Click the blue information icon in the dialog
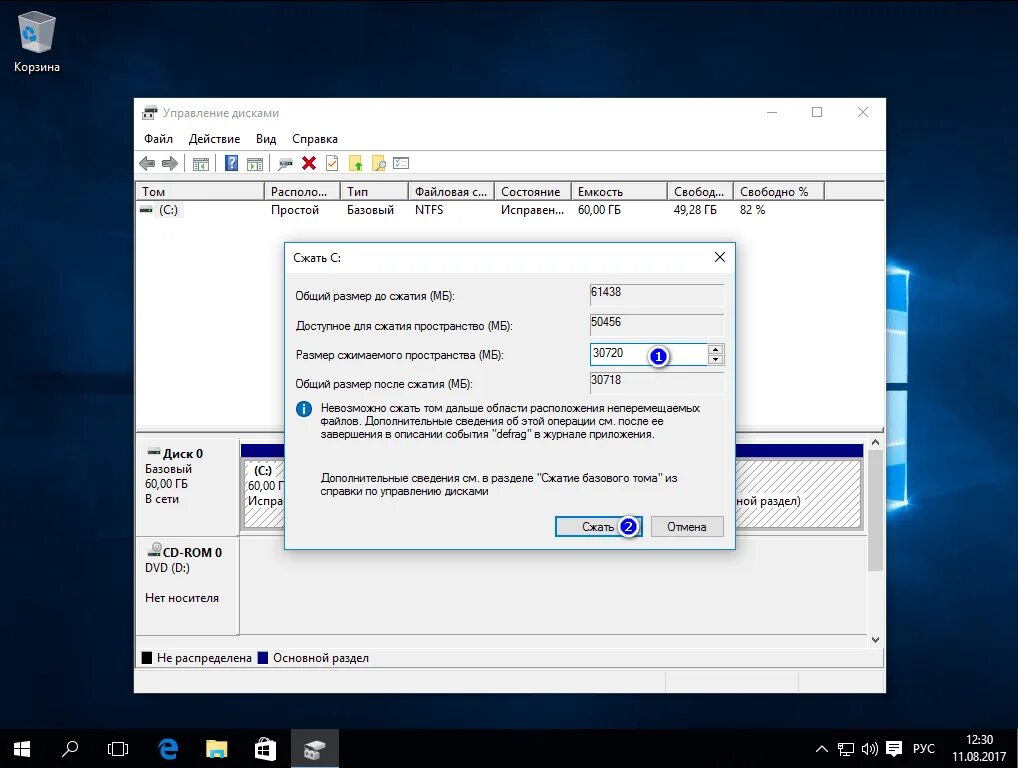The image size is (1018, 768). [x=304, y=409]
